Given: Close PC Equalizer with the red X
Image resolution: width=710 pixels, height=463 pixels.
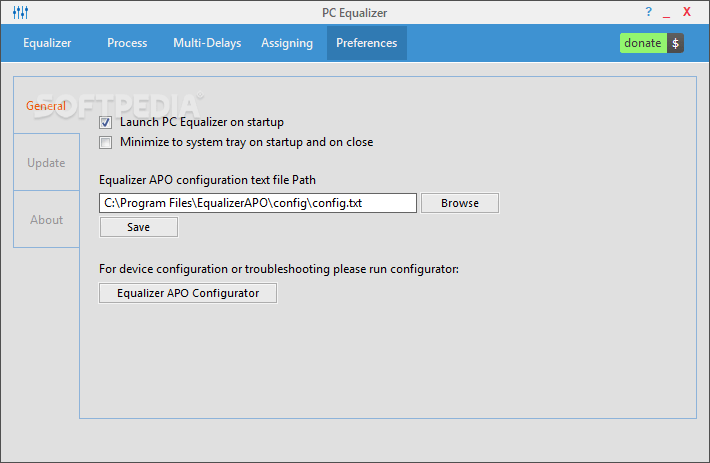Looking at the screenshot, I should (x=687, y=12).
